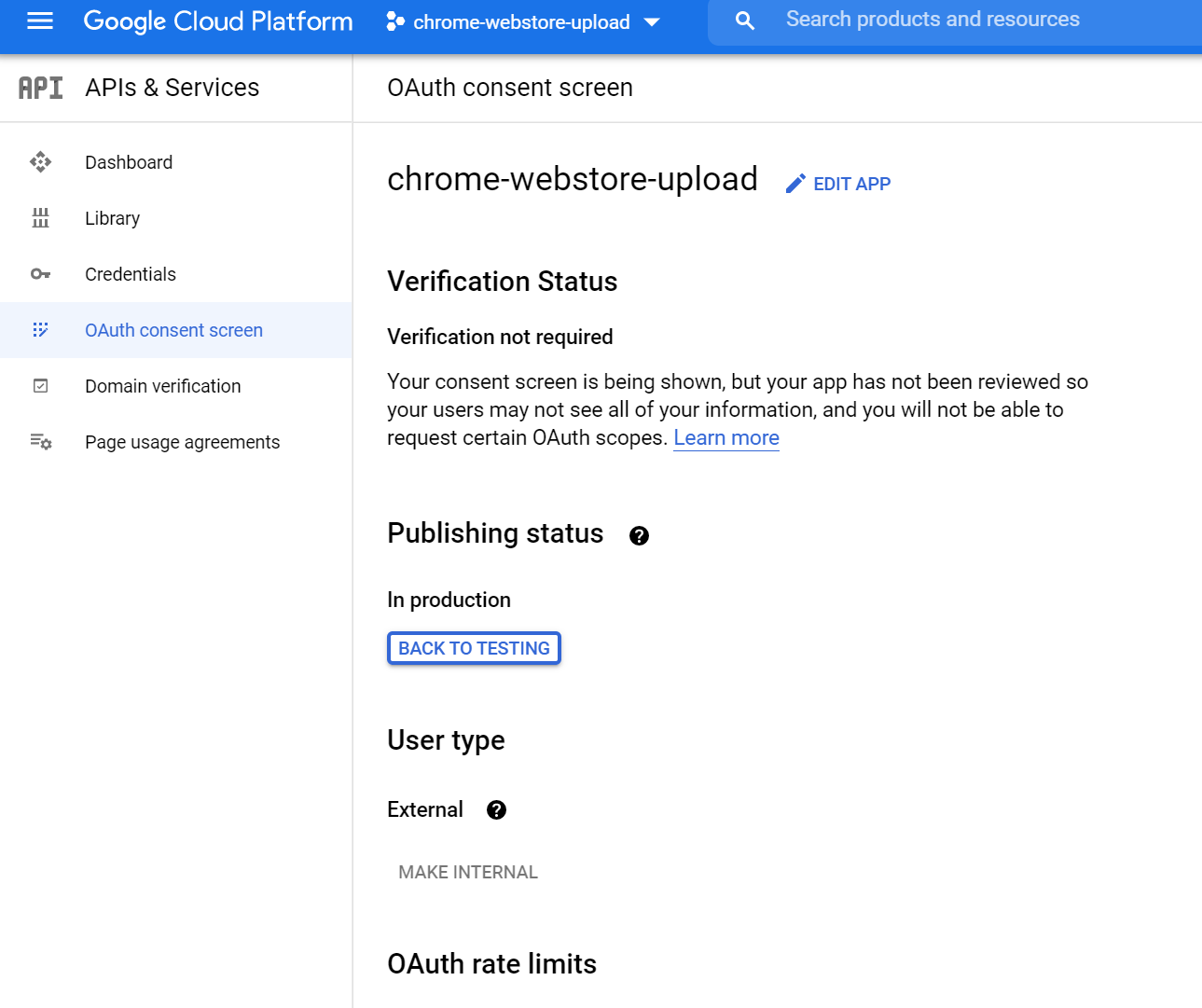The width and height of the screenshot is (1202, 1008).
Task: Click the Library grid icon
Action: pos(41,217)
